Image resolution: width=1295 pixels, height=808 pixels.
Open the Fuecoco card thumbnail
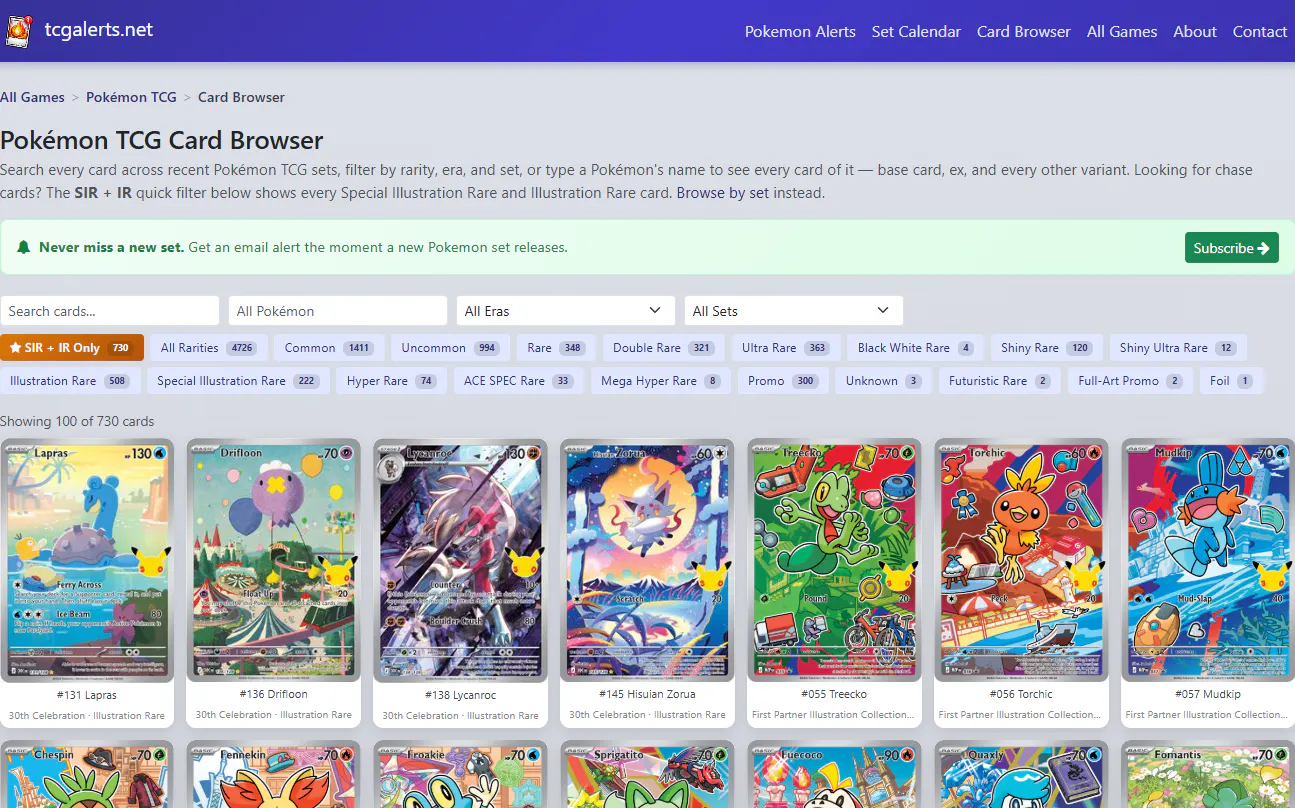click(834, 774)
